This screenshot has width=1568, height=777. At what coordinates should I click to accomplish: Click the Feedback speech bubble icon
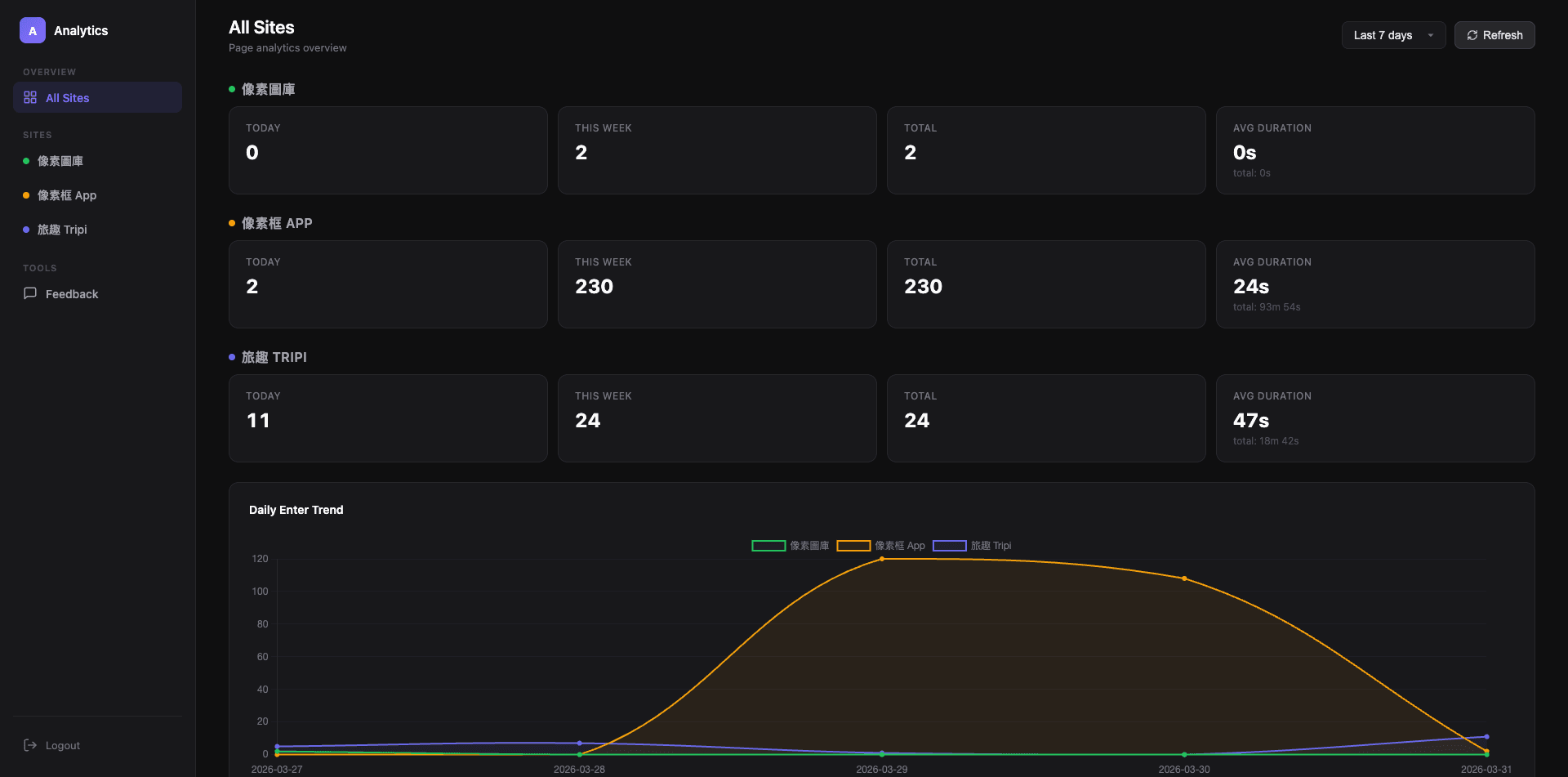coord(30,293)
